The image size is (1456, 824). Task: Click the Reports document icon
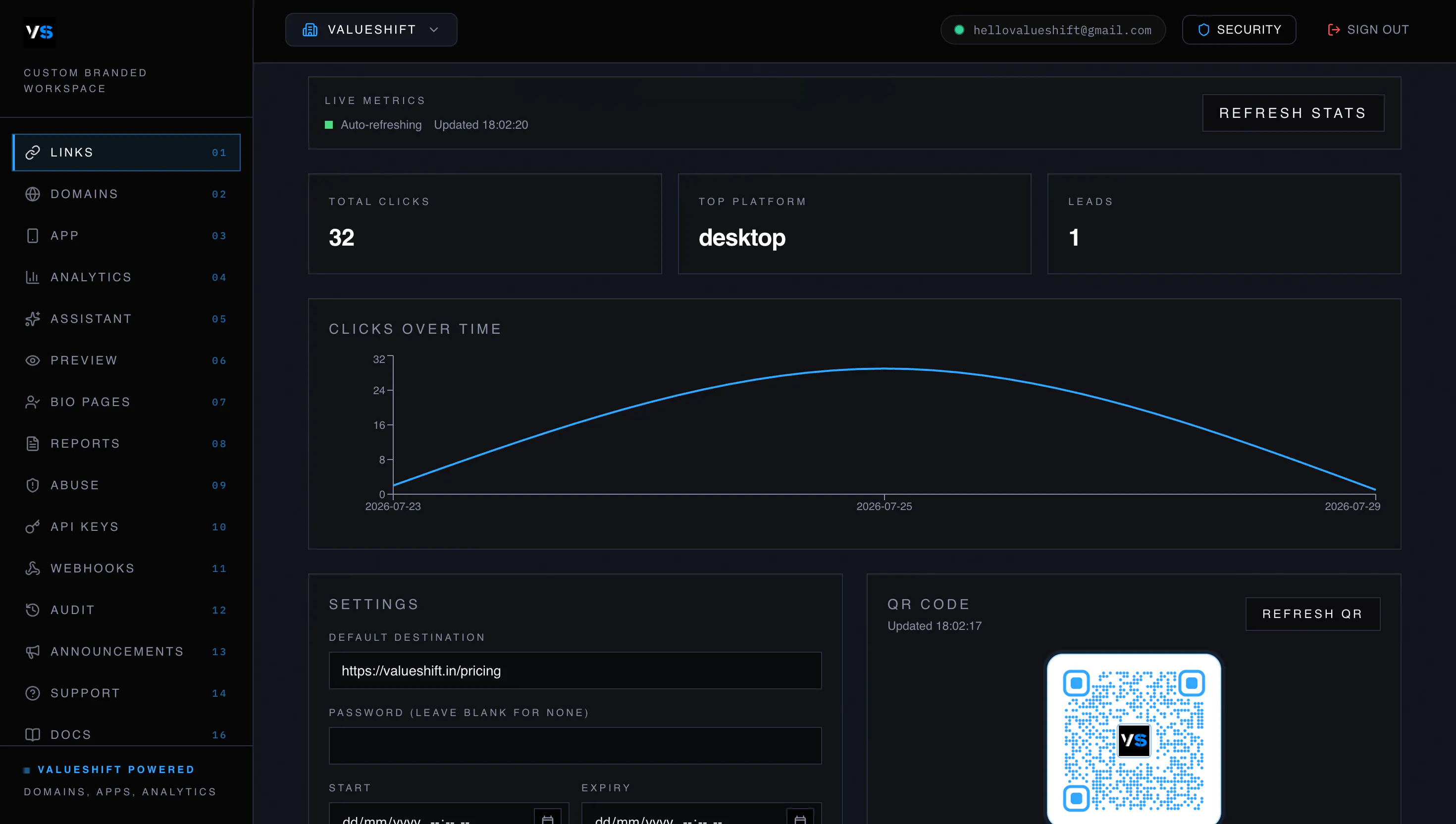click(33, 444)
